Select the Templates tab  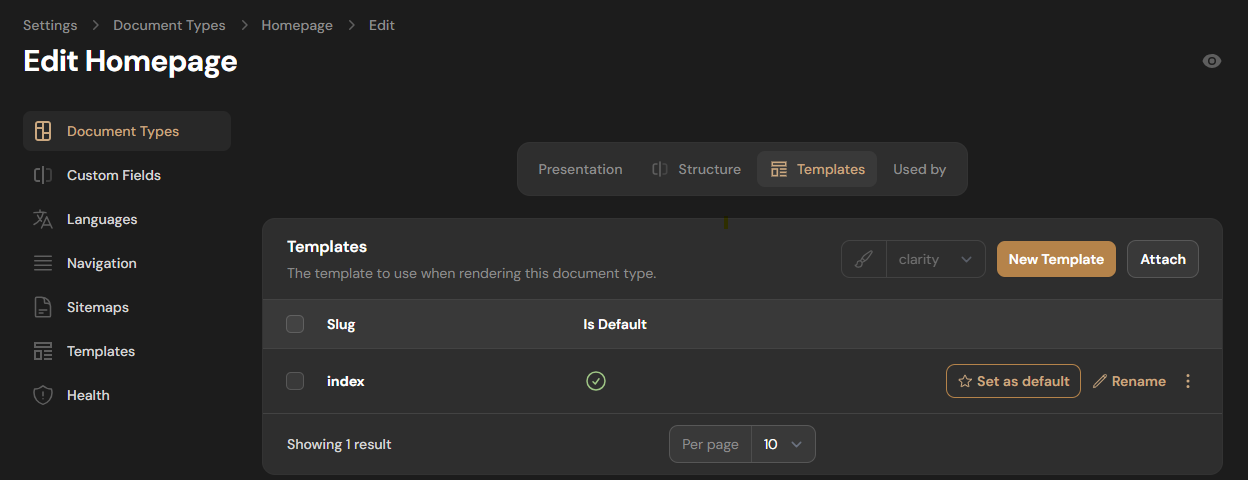click(817, 169)
